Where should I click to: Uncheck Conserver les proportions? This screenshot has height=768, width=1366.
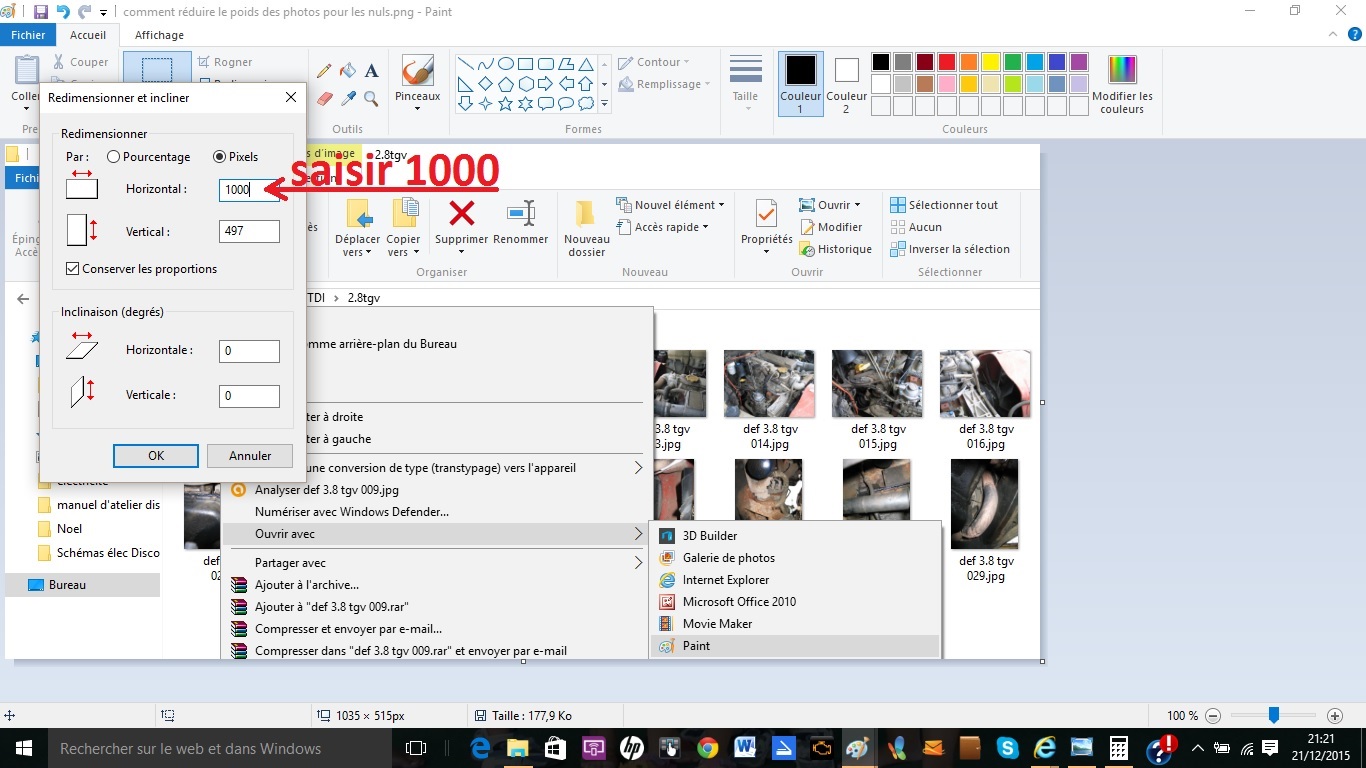tap(72, 269)
